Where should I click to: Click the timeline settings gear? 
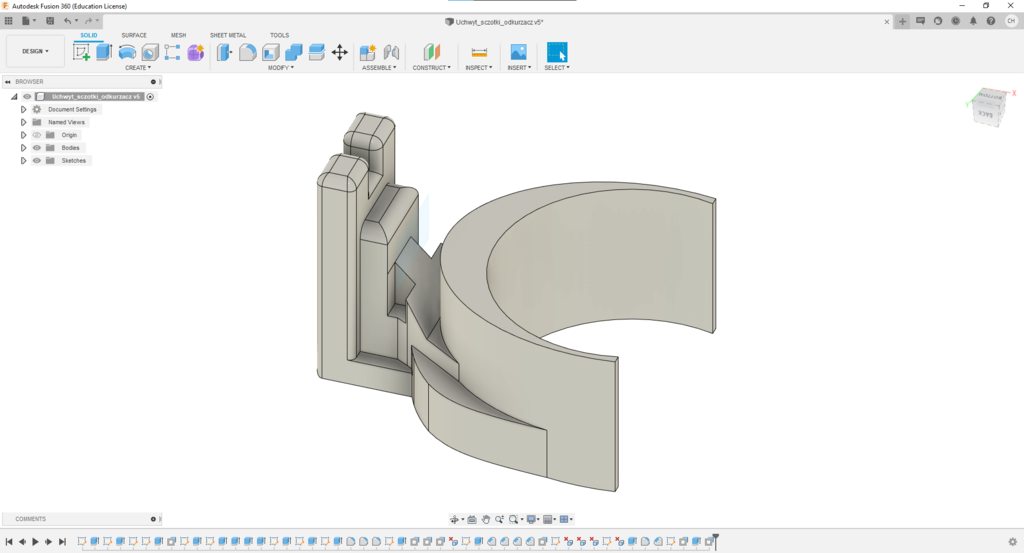pos(1012,541)
